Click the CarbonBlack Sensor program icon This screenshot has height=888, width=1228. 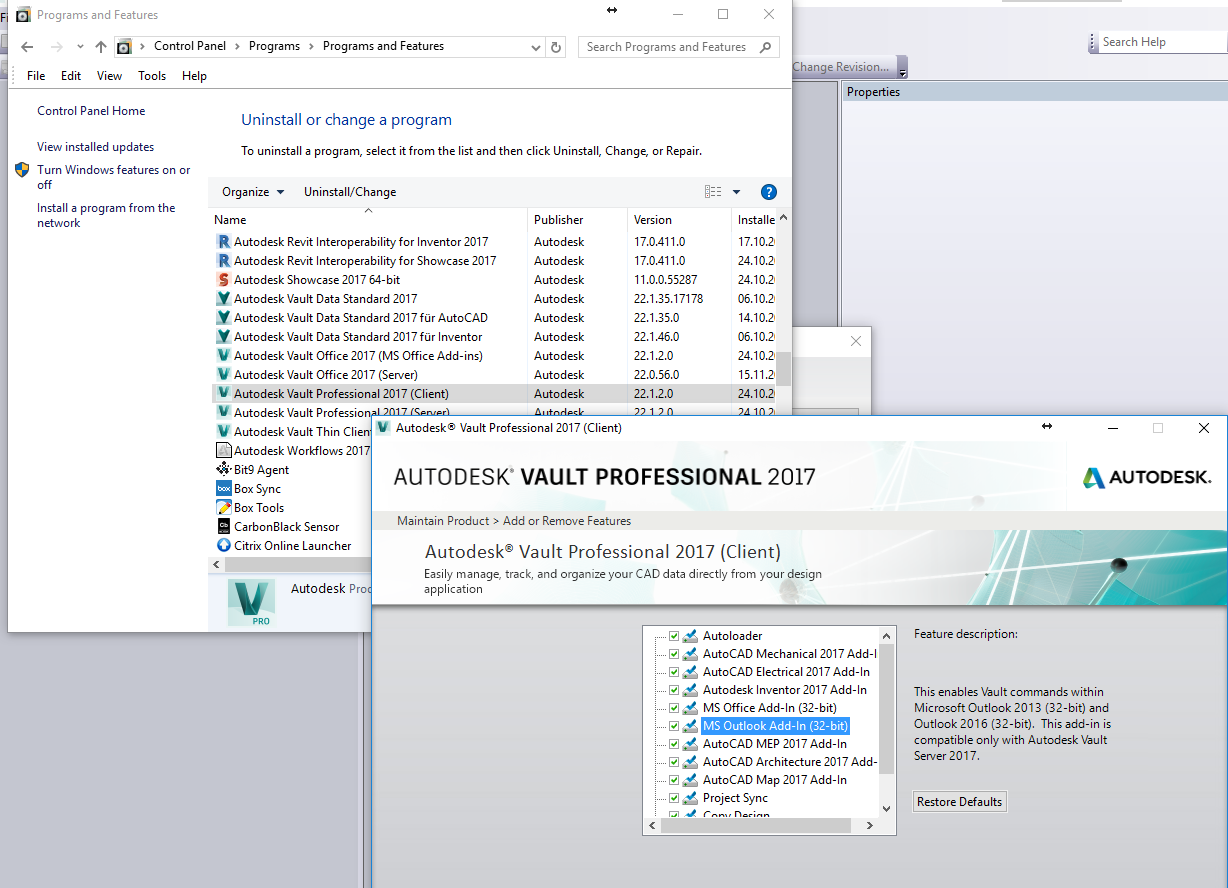click(x=222, y=526)
